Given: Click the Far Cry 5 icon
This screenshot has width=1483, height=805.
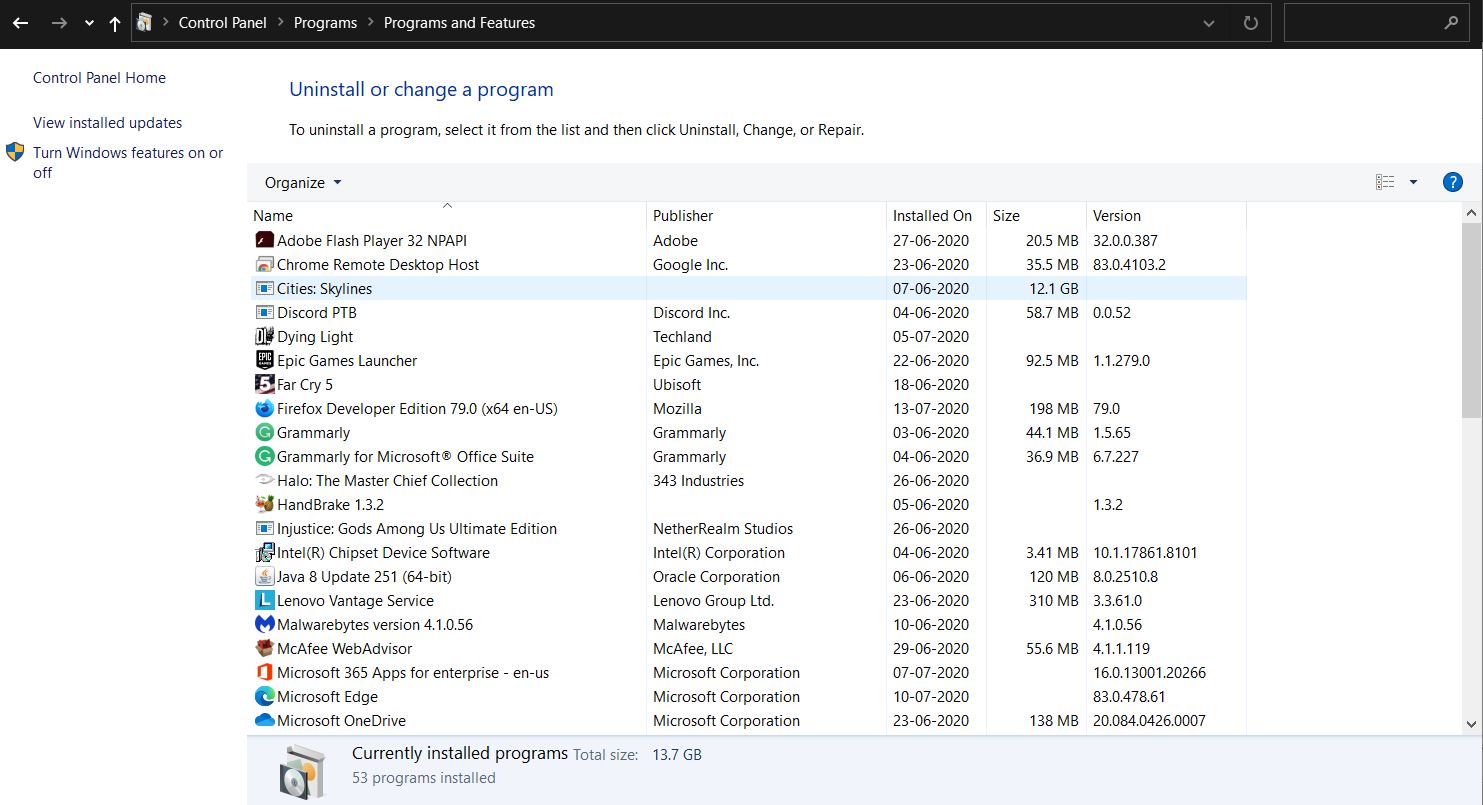Looking at the screenshot, I should (x=264, y=384).
